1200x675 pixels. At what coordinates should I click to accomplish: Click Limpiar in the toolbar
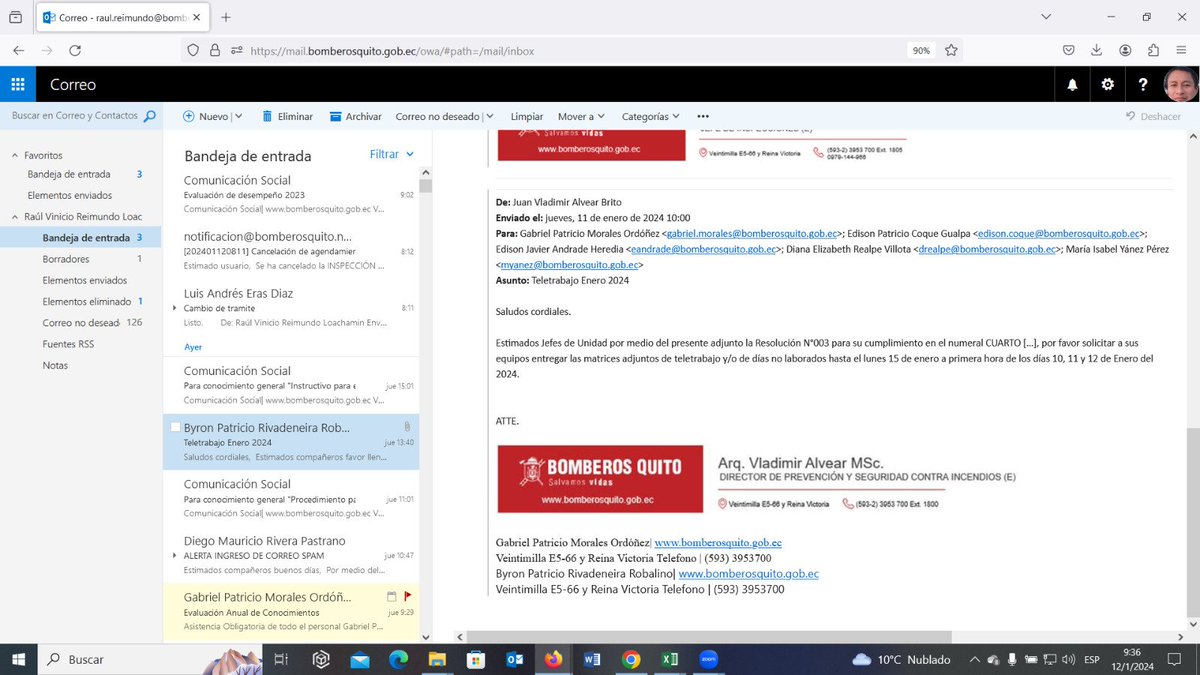(x=527, y=116)
